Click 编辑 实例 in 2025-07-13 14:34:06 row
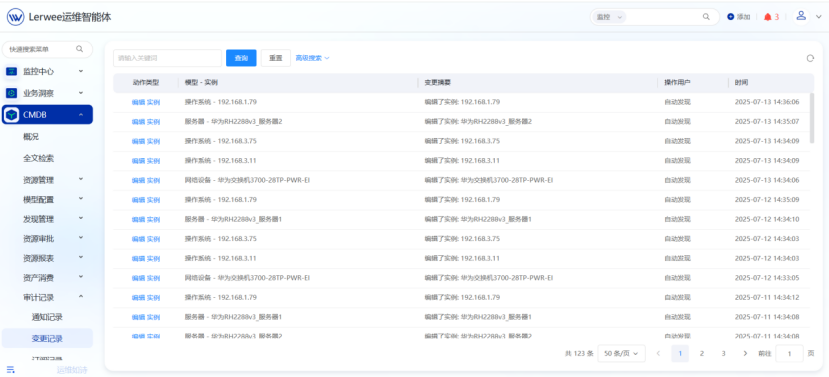 point(146,180)
